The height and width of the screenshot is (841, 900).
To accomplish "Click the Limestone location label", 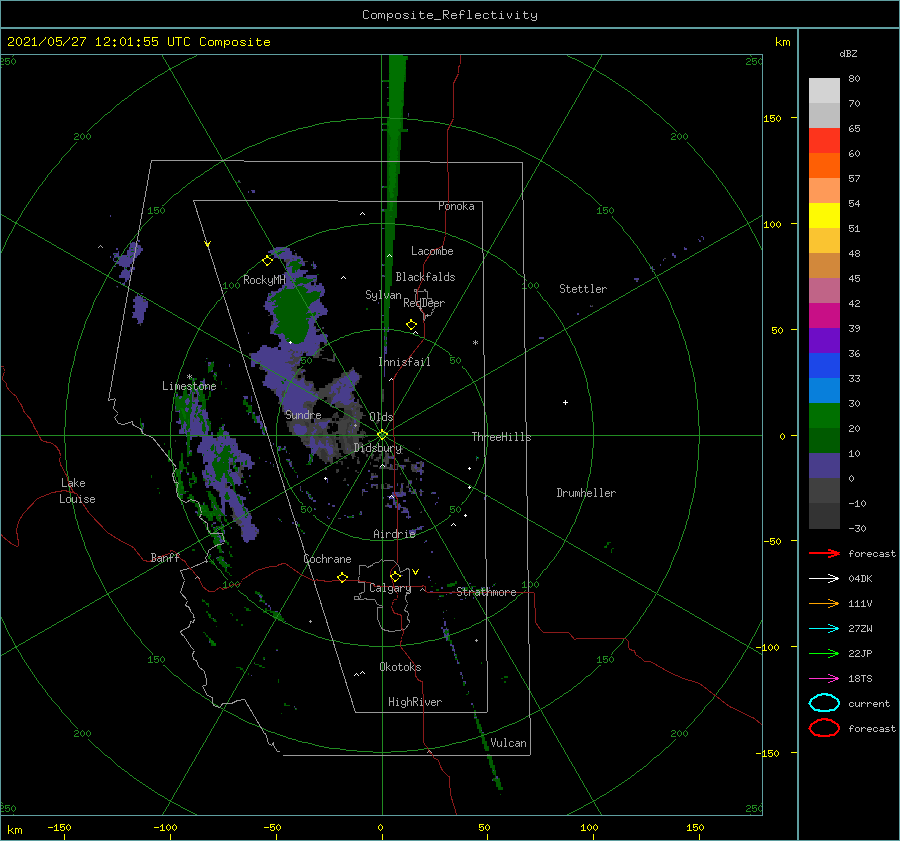I will [x=189, y=386].
